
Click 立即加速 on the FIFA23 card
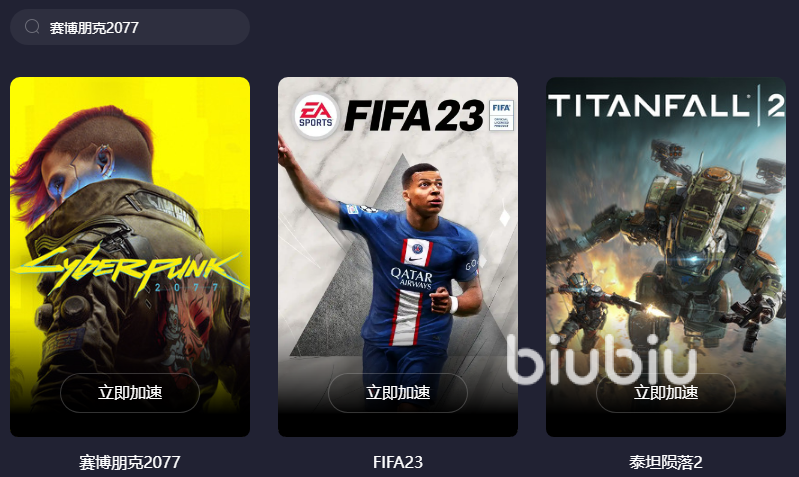click(x=398, y=392)
